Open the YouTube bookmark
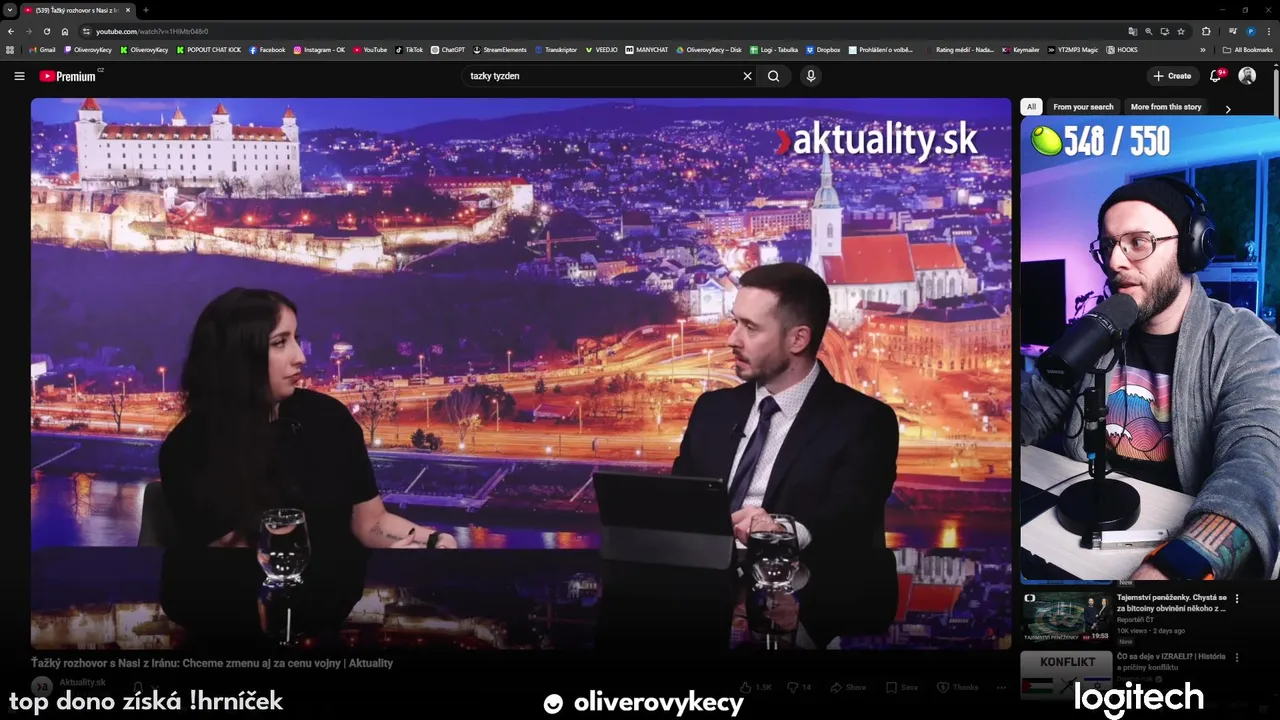This screenshot has height=720, width=1280. coord(369,49)
